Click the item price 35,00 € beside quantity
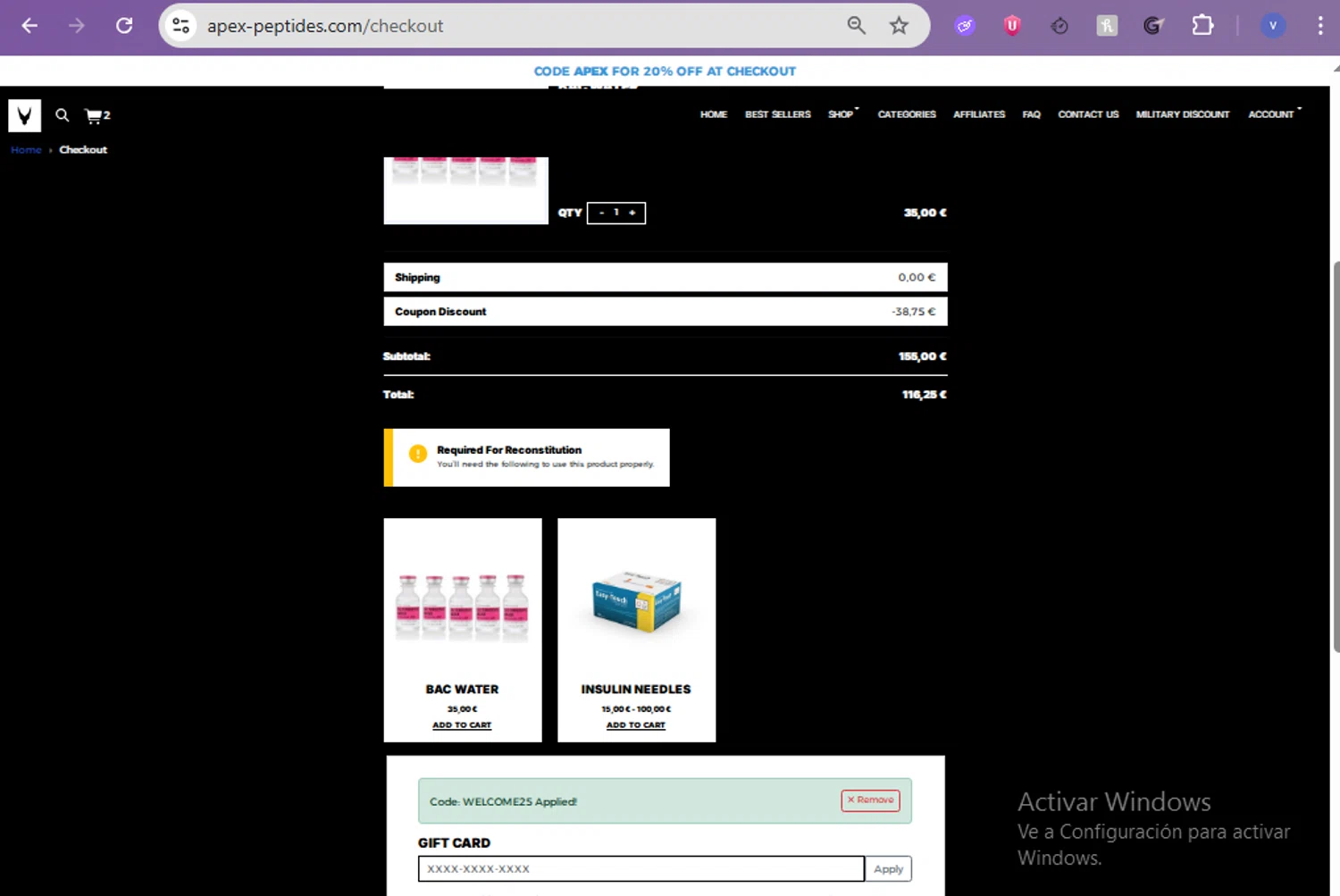Screen dimensions: 1340x896 (x=925, y=213)
